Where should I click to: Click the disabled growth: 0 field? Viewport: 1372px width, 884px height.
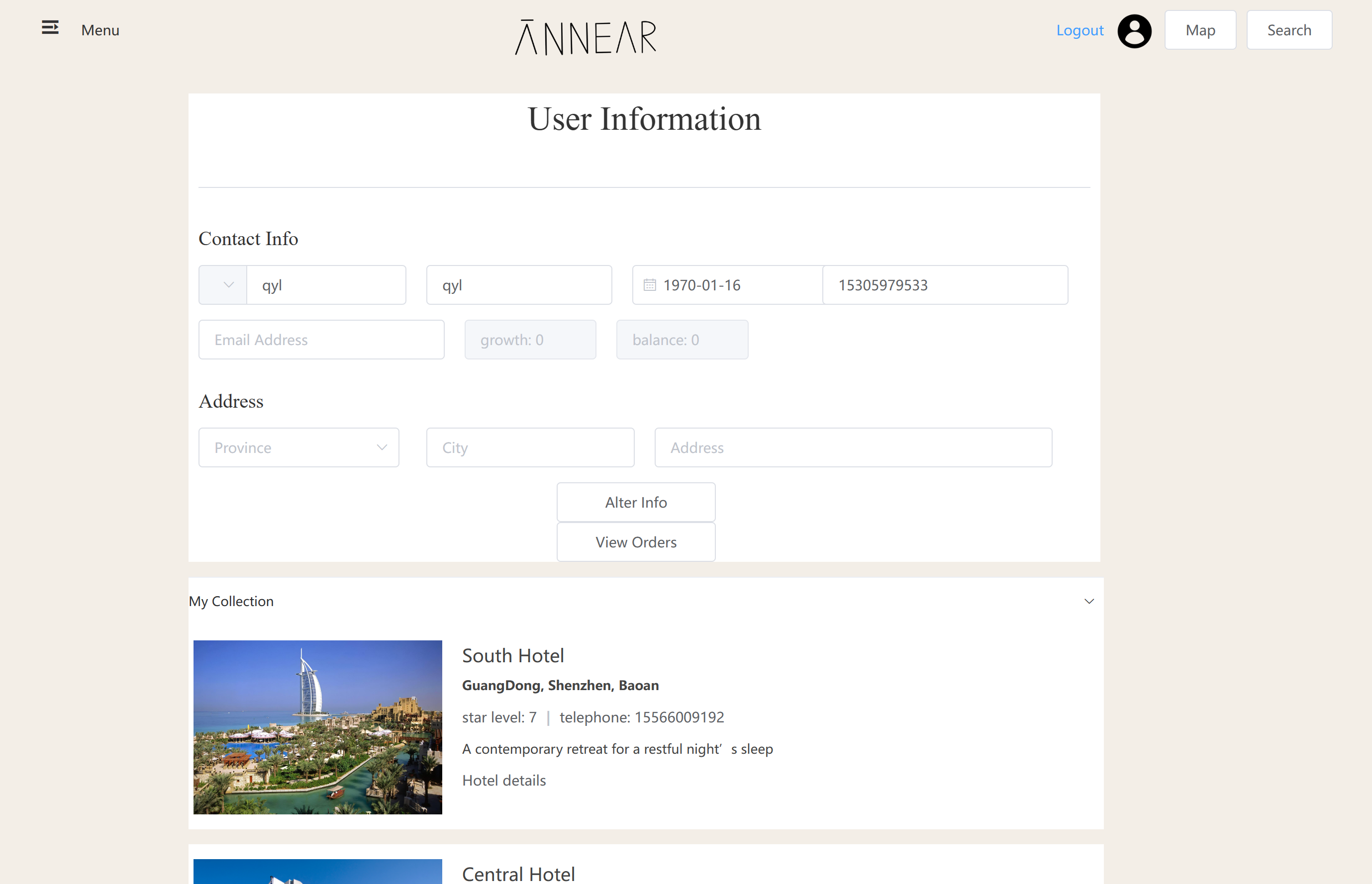point(530,340)
